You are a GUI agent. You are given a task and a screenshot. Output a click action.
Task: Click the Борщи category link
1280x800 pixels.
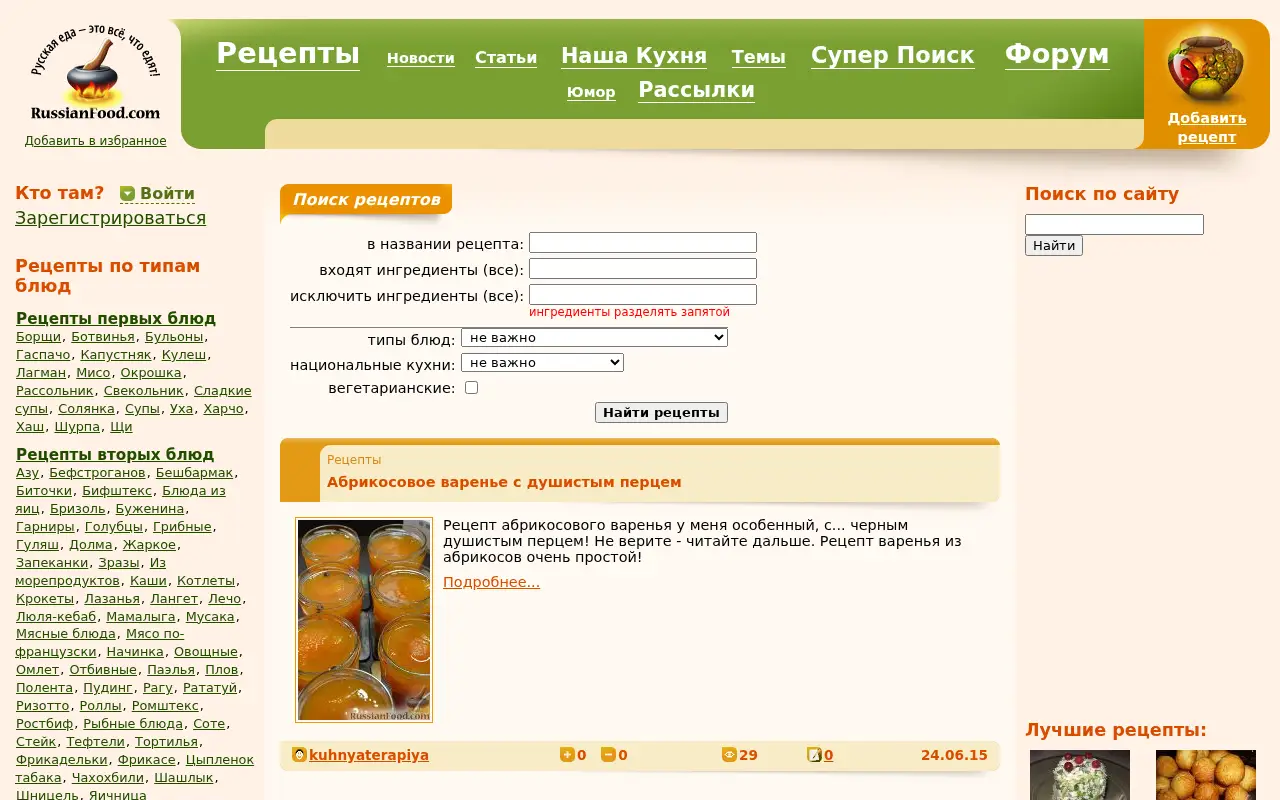tap(38, 337)
